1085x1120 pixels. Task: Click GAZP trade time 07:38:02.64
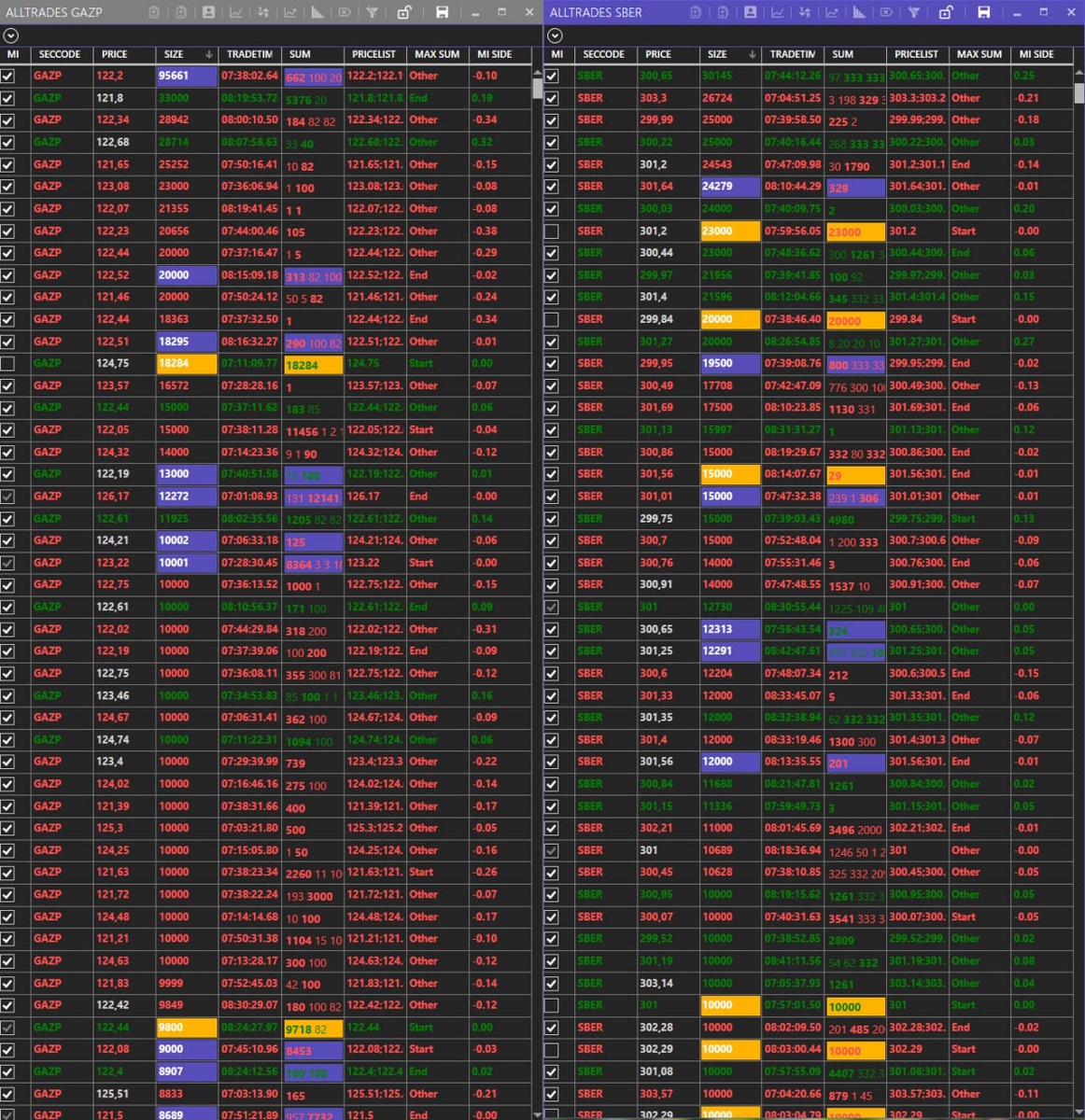(x=249, y=76)
